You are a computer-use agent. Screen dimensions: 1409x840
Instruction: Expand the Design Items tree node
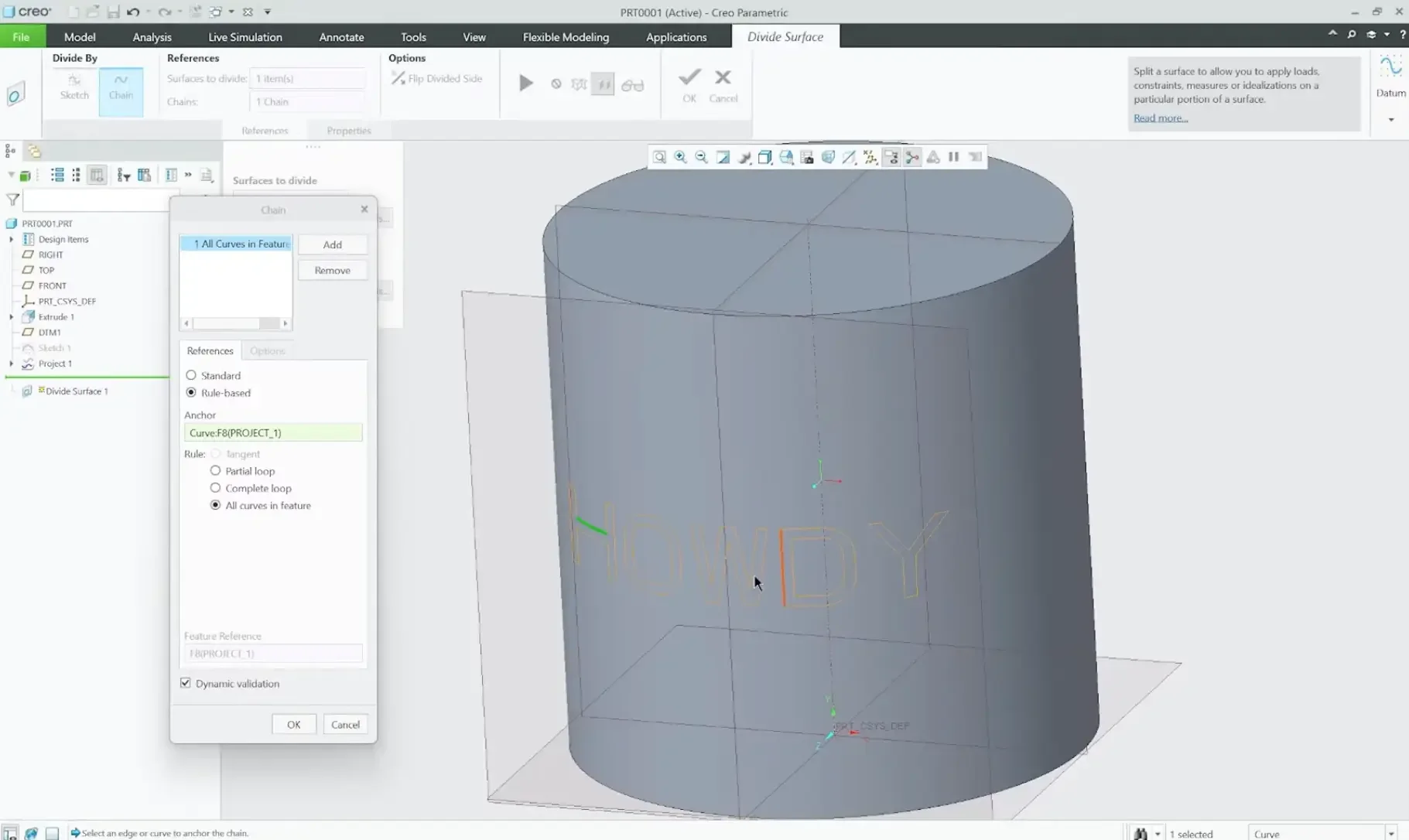pyautogui.click(x=12, y=239)
